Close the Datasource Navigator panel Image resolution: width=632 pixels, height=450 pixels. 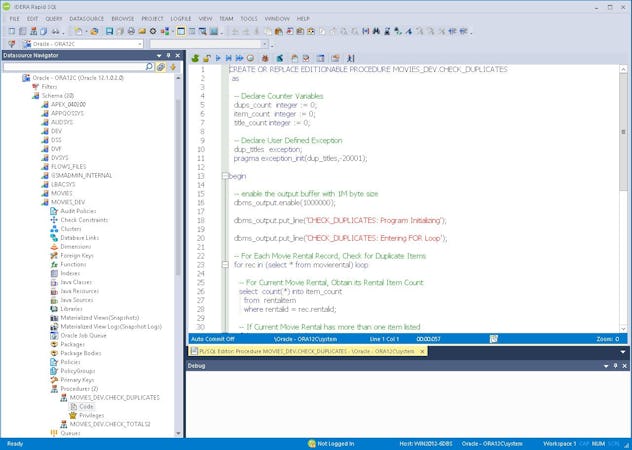click(x=178, y=55)
